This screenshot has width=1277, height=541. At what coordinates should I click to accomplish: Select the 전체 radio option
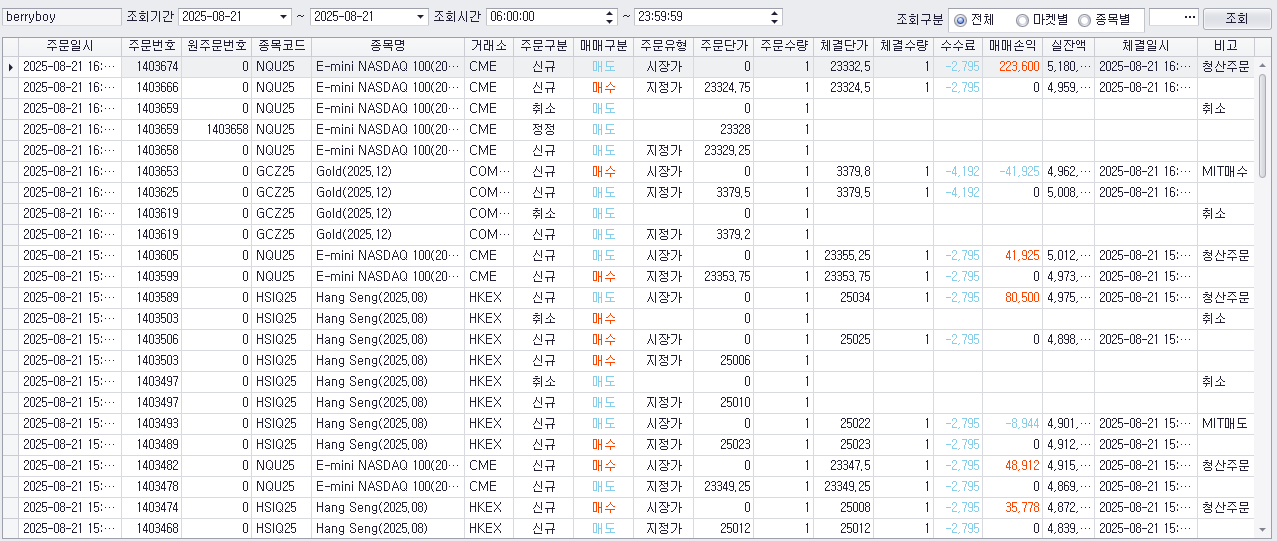974,19
